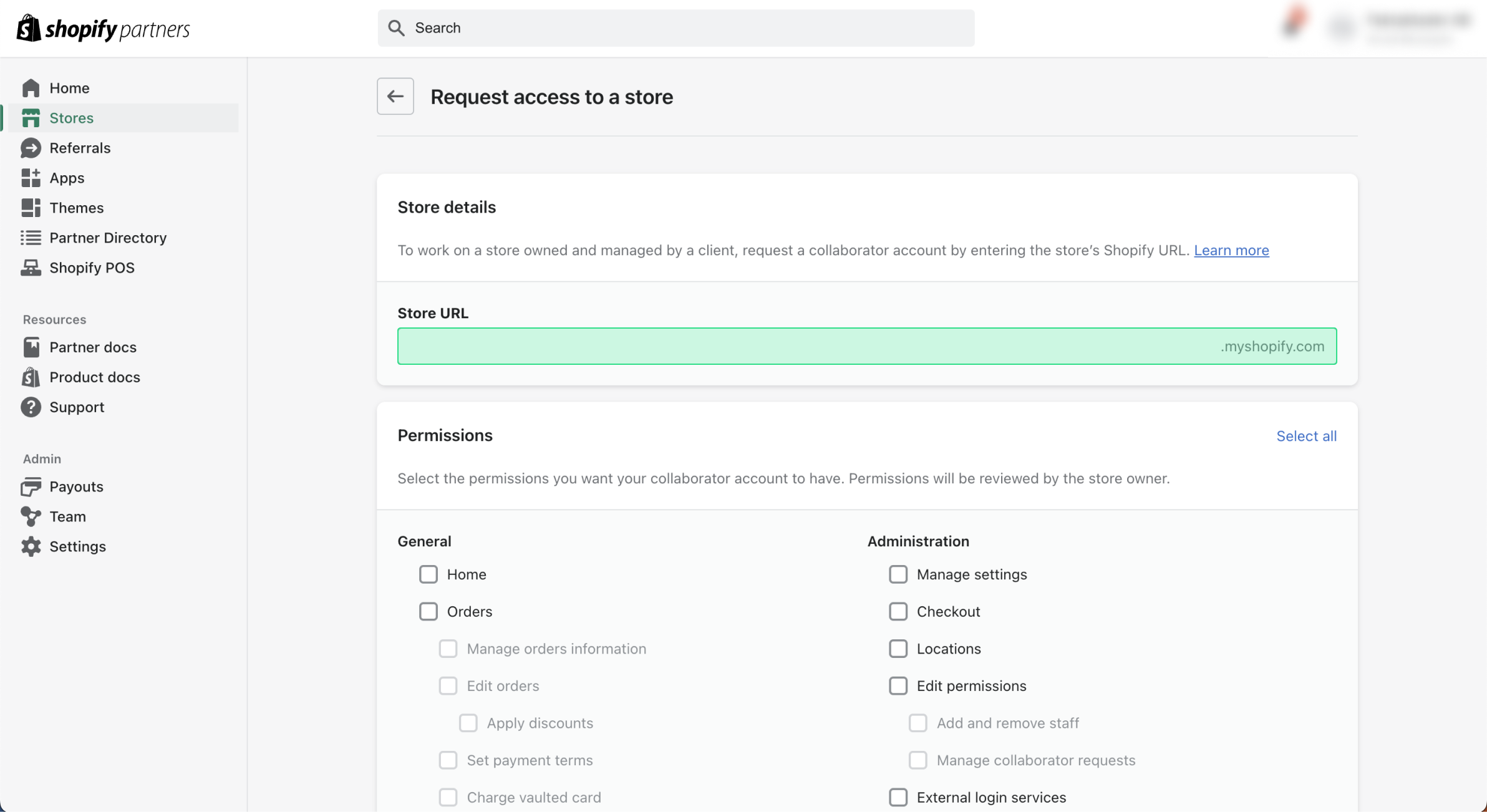Click the Apps grid icon

pyautogui.click(x=31, y=178)
